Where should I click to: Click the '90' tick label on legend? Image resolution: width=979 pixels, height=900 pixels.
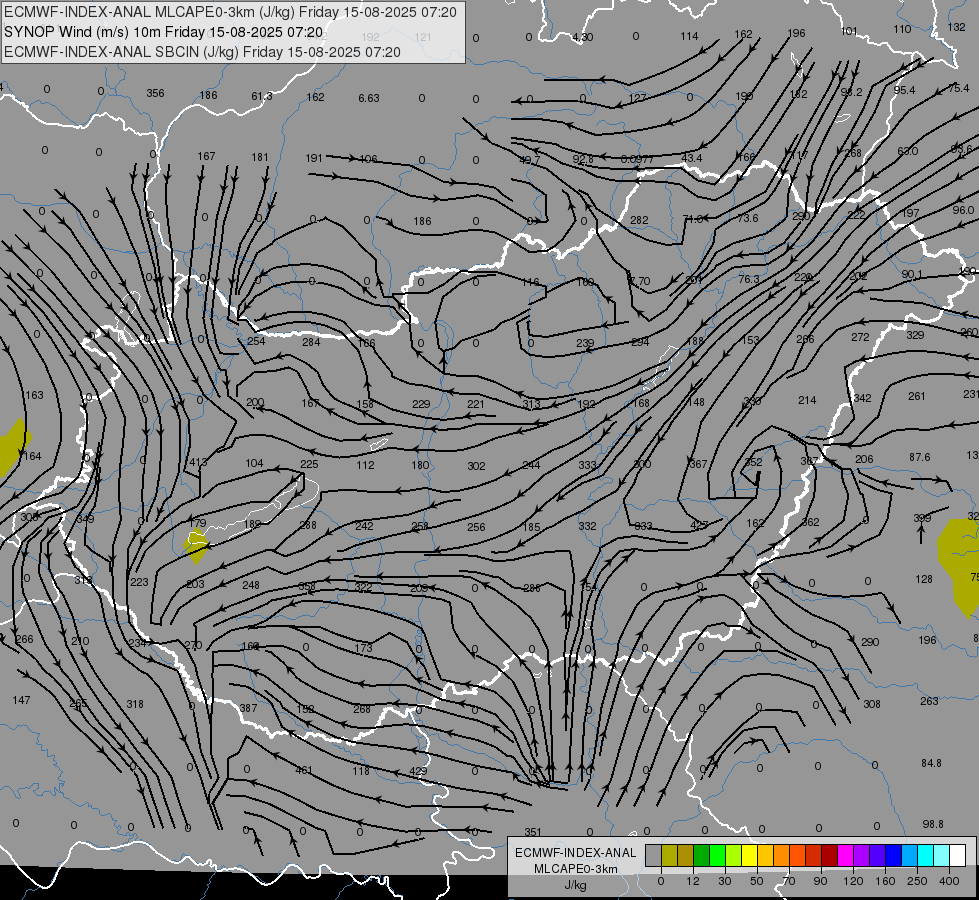click(x=820, y=881)
